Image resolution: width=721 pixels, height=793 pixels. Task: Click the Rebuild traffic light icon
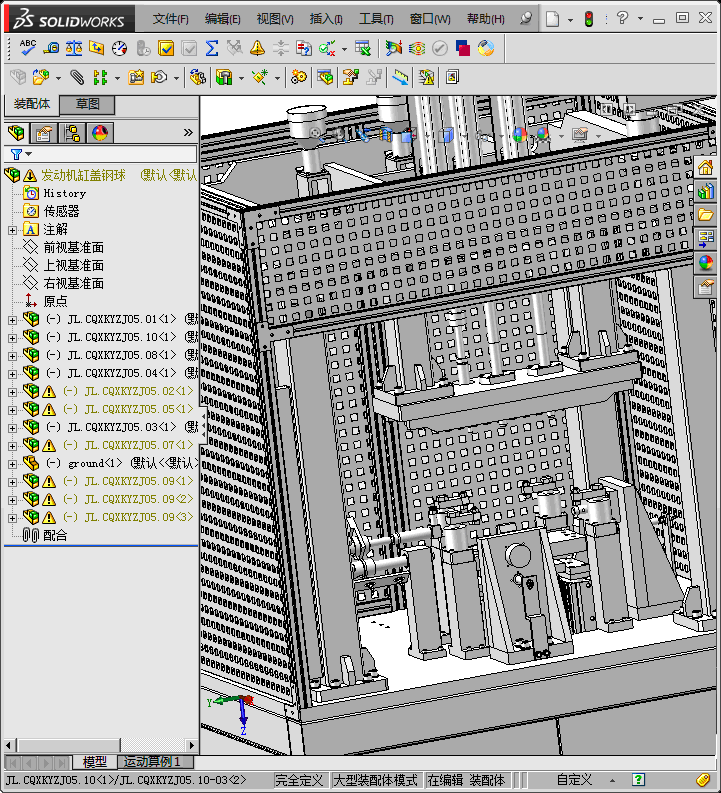589,19
